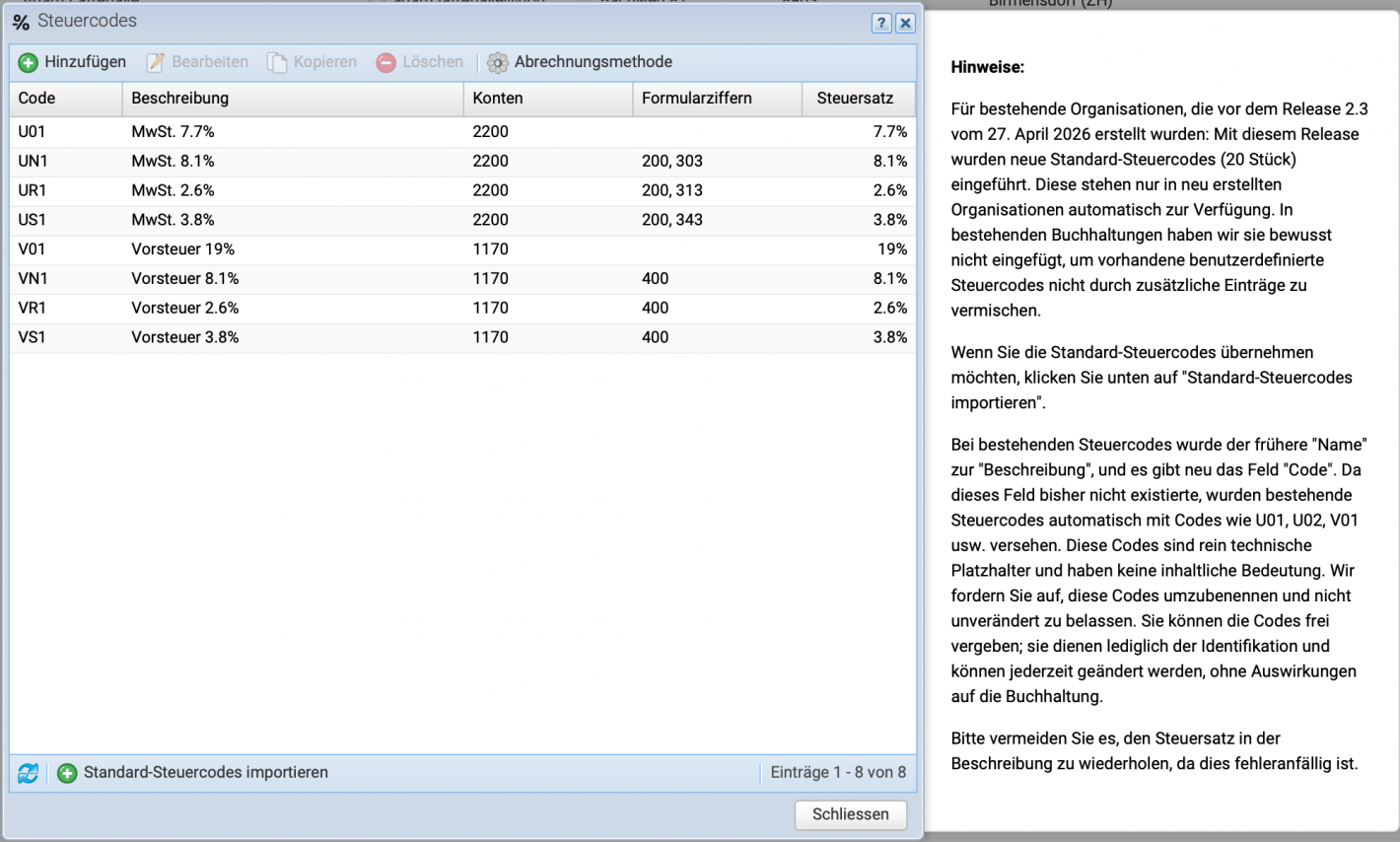
Task: Sort by the Formularziffern column header
Action: [717, 99]
